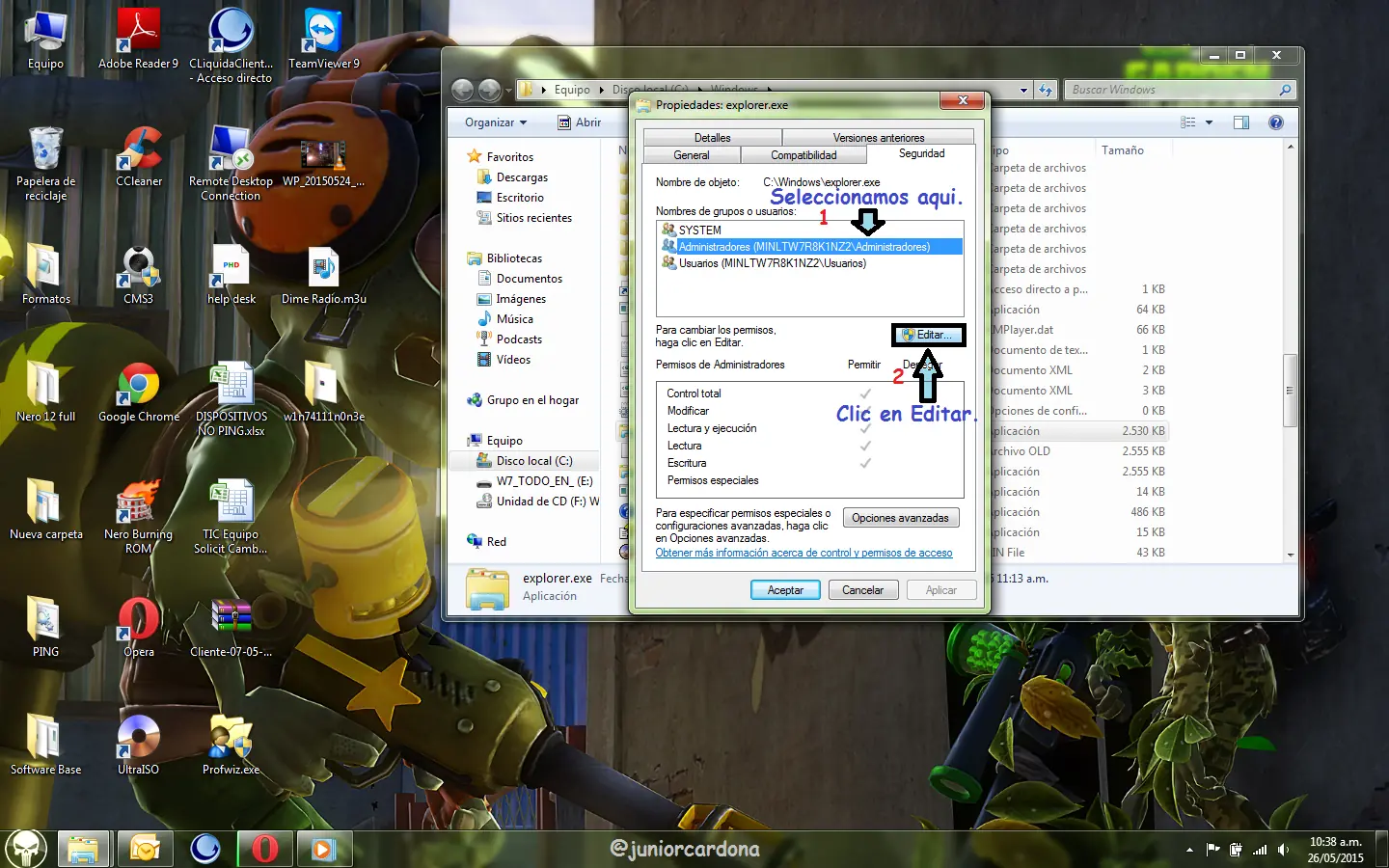Open Google Chrome desktop icon

point(139,386)
